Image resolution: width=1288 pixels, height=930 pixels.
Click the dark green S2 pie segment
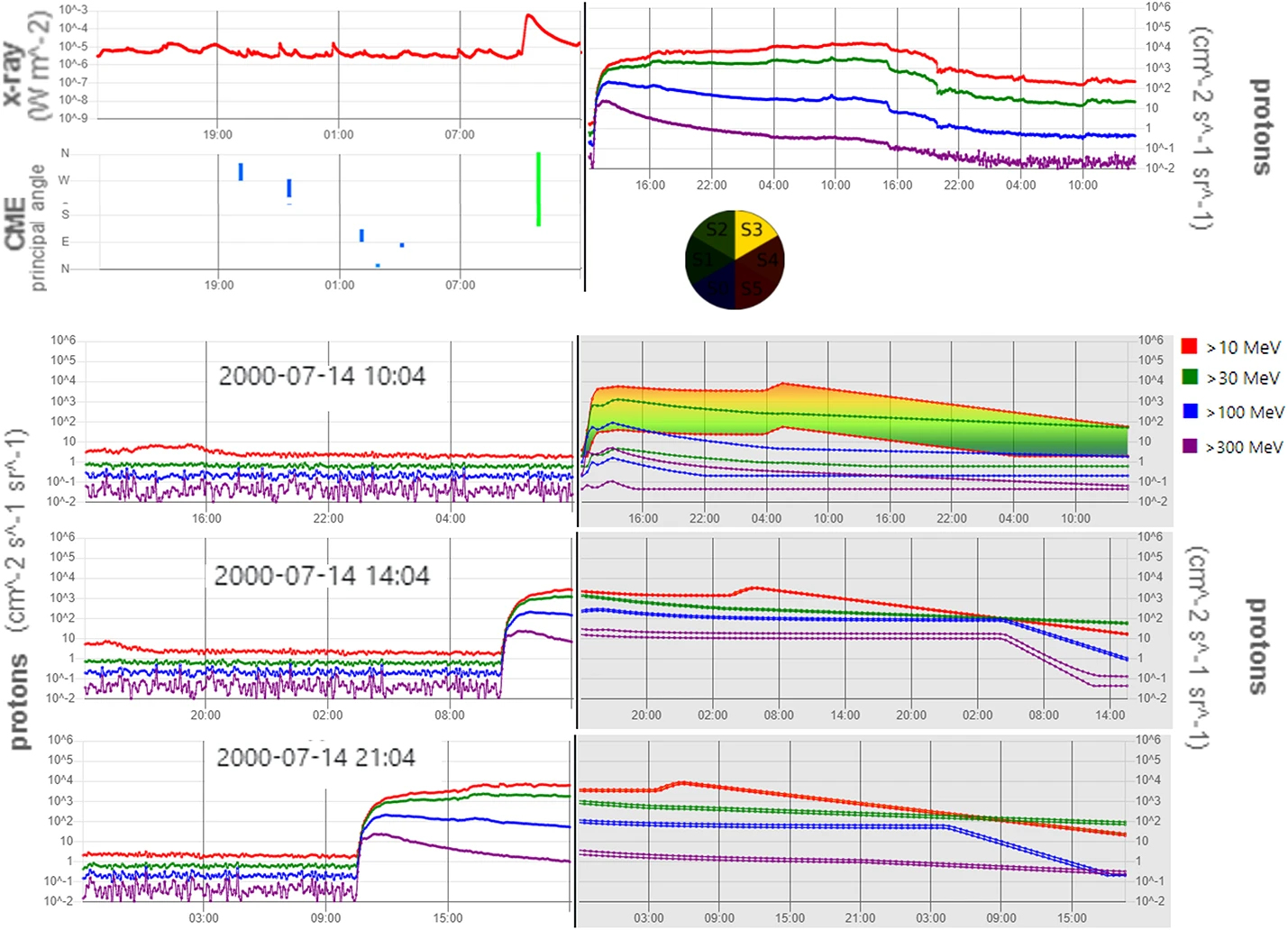coord(716,231)
